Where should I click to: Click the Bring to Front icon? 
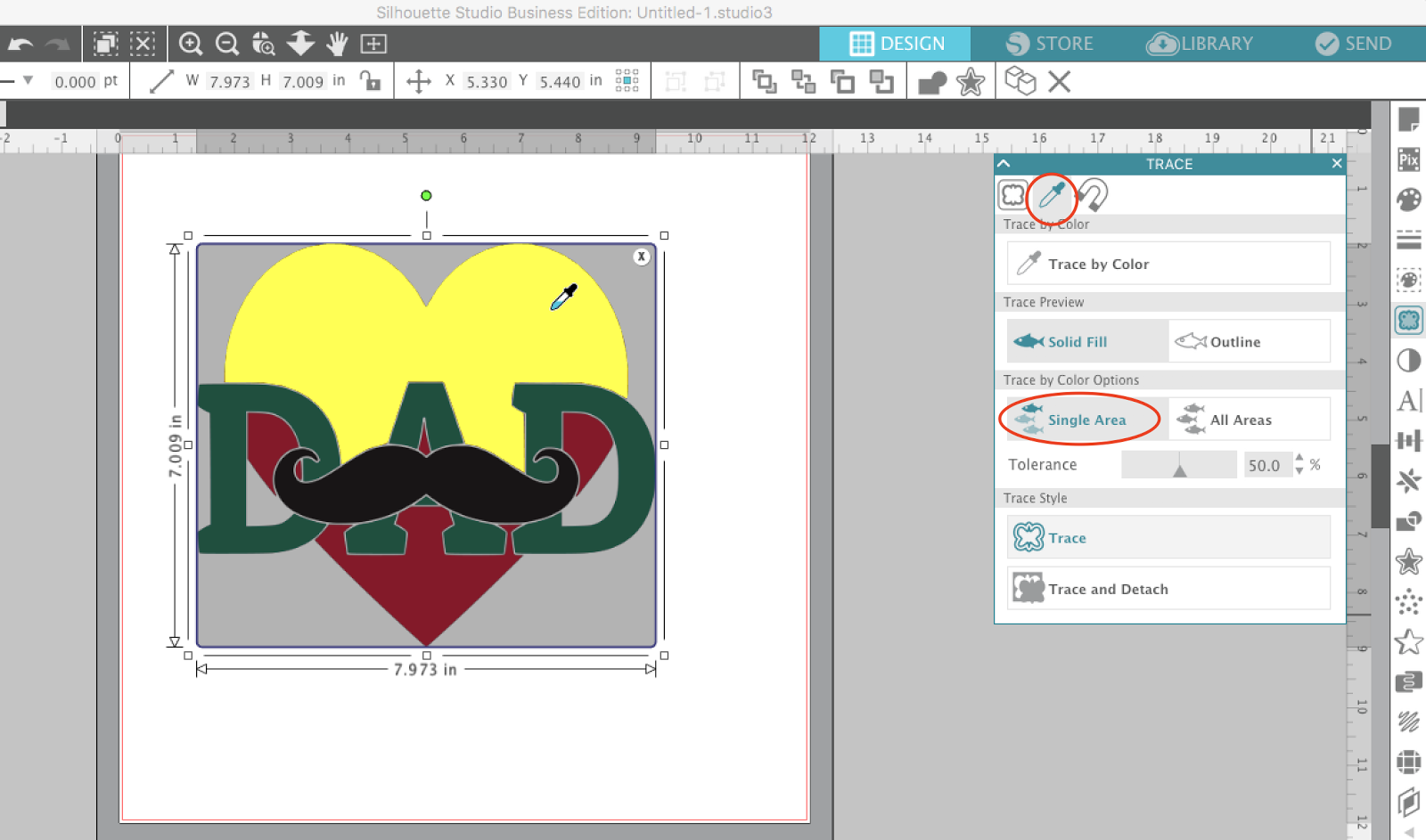pyautogui.click(x=764, y=81)
